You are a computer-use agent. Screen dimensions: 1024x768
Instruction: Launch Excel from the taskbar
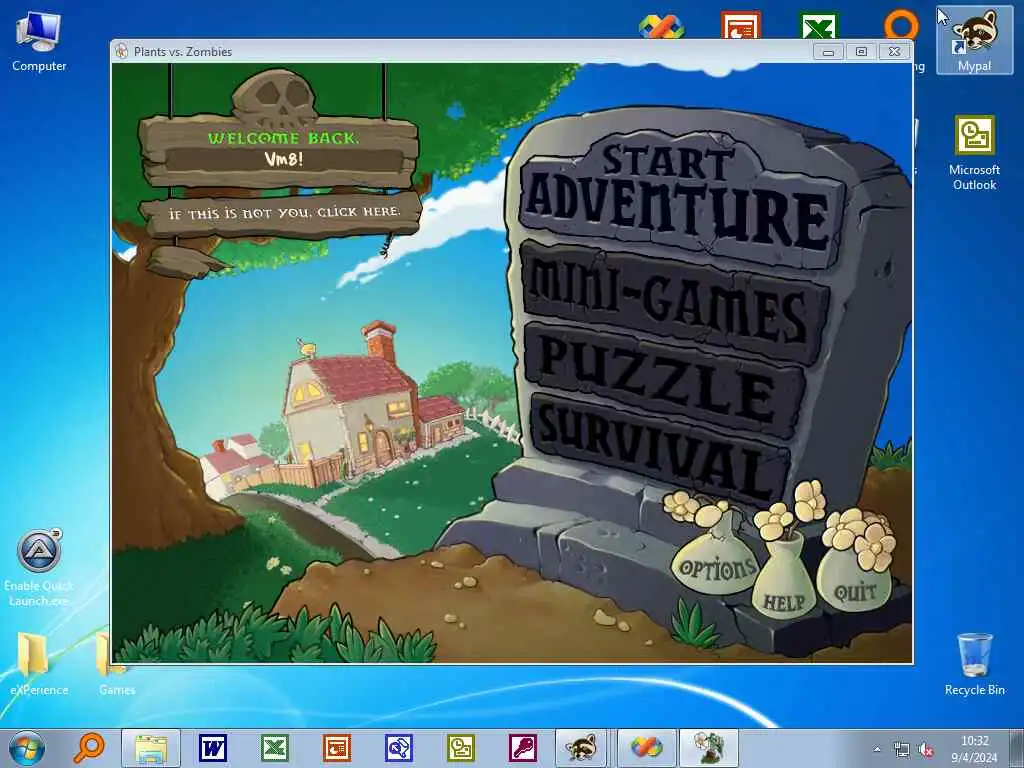(x=275, y=748)
